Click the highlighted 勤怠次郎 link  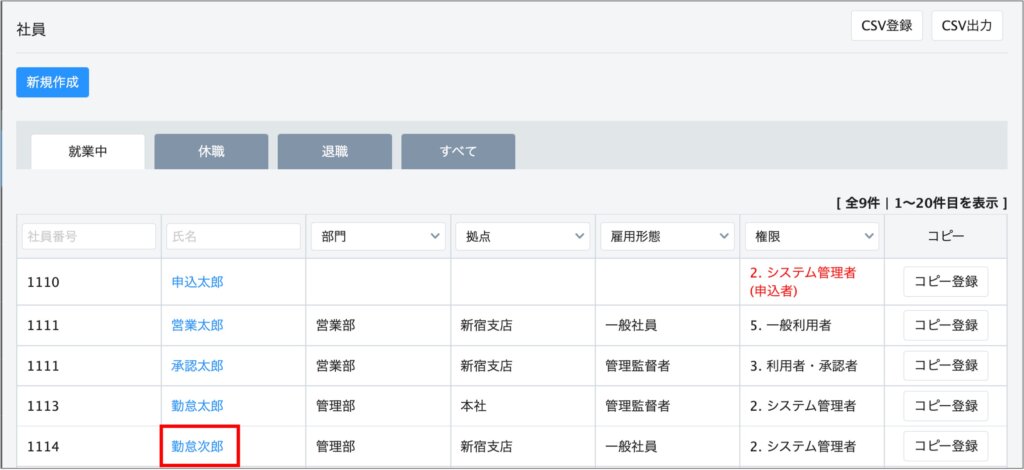(x=197, y=446)
